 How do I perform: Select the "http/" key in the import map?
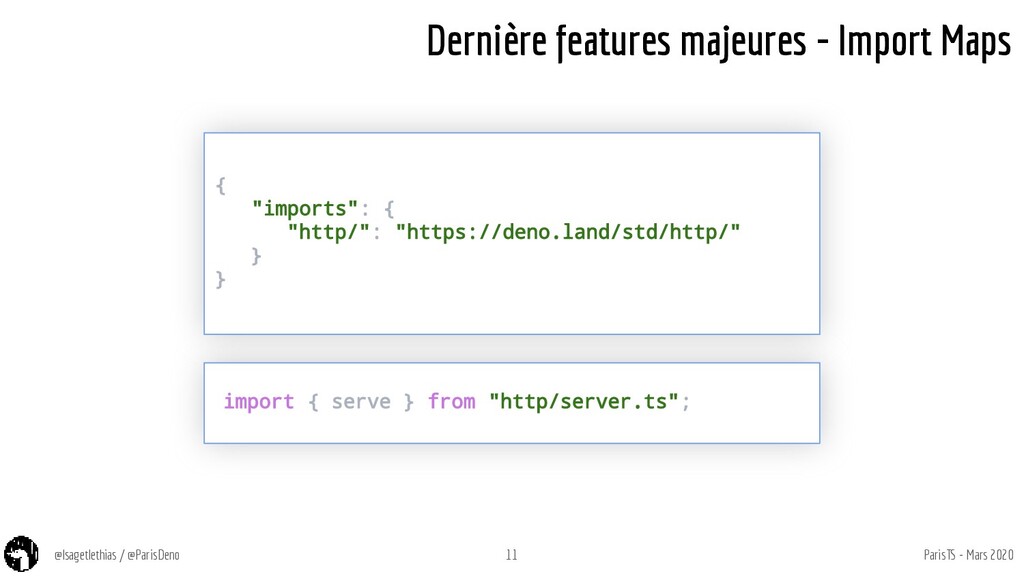[329, 232]
